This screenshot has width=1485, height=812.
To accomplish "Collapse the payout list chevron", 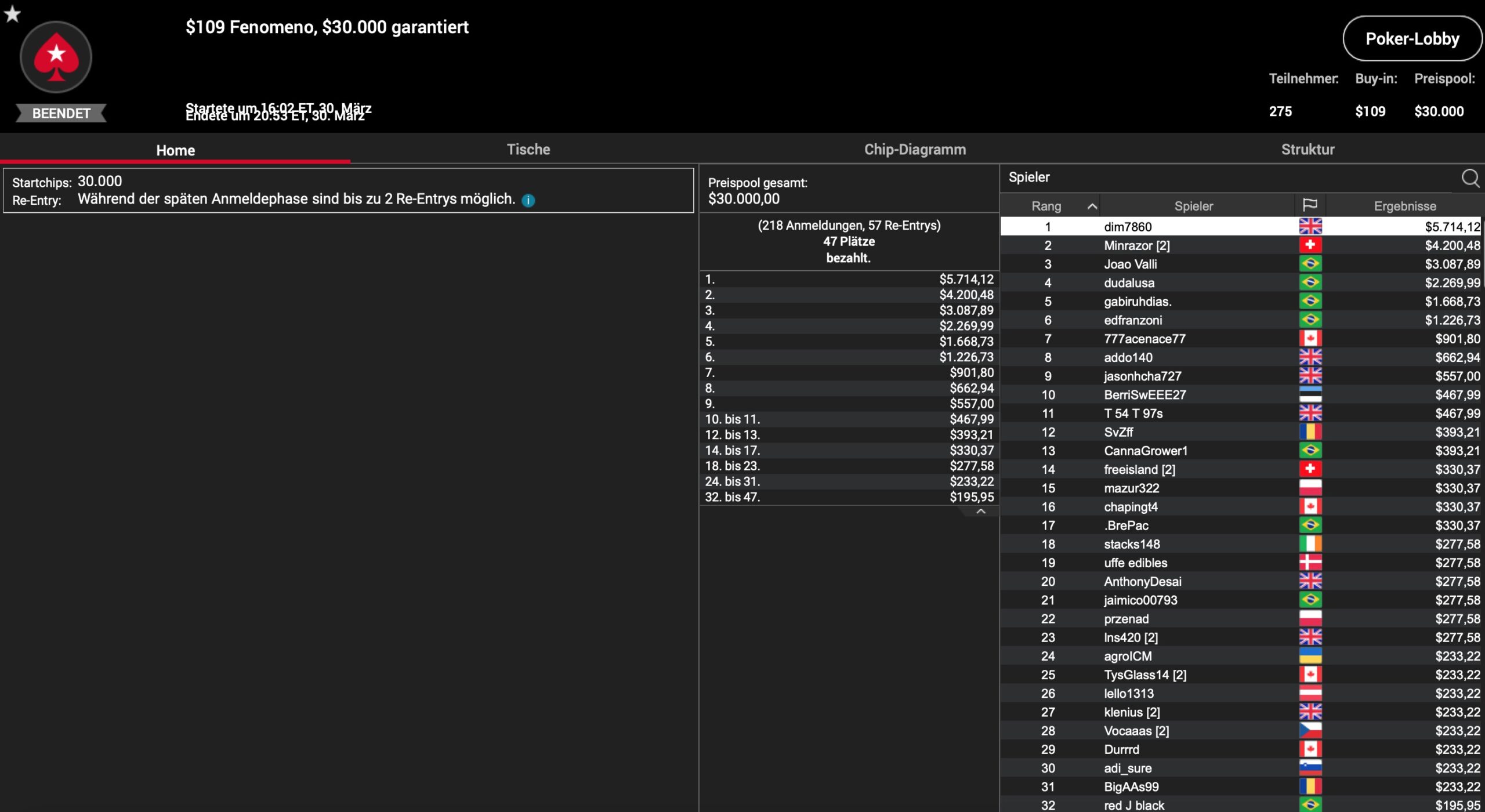I will click(x=980, y=512).
